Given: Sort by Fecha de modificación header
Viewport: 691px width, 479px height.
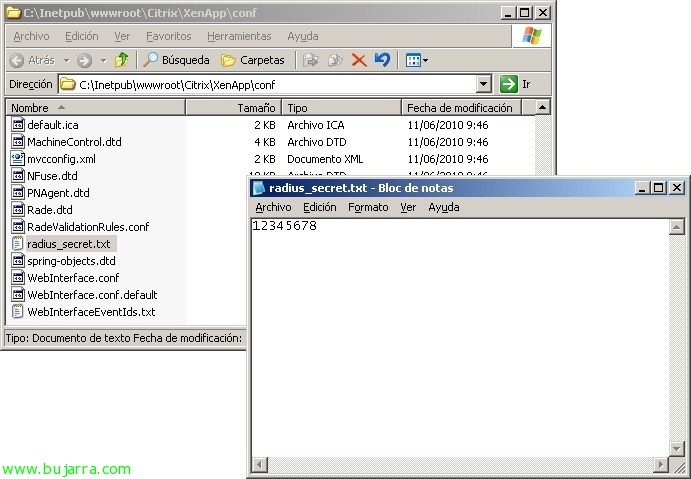Looking at the screenshot, I should (461, 108).
